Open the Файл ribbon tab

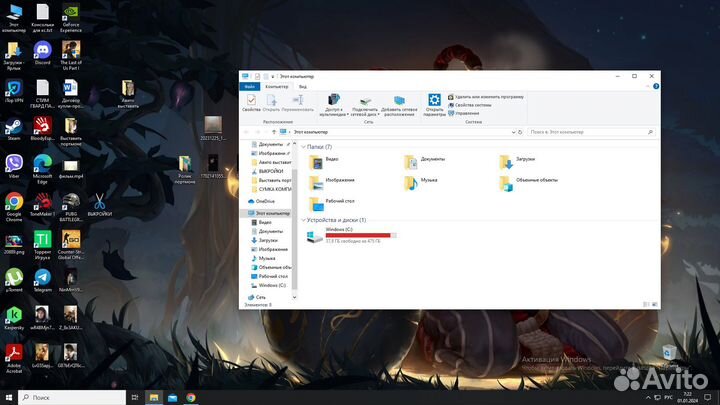[250, 87]
